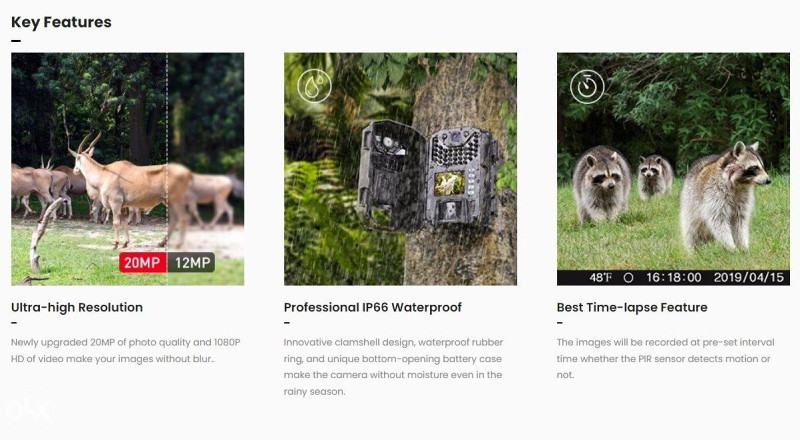Click the stopwatch time-lapse icon

point(587,86)
